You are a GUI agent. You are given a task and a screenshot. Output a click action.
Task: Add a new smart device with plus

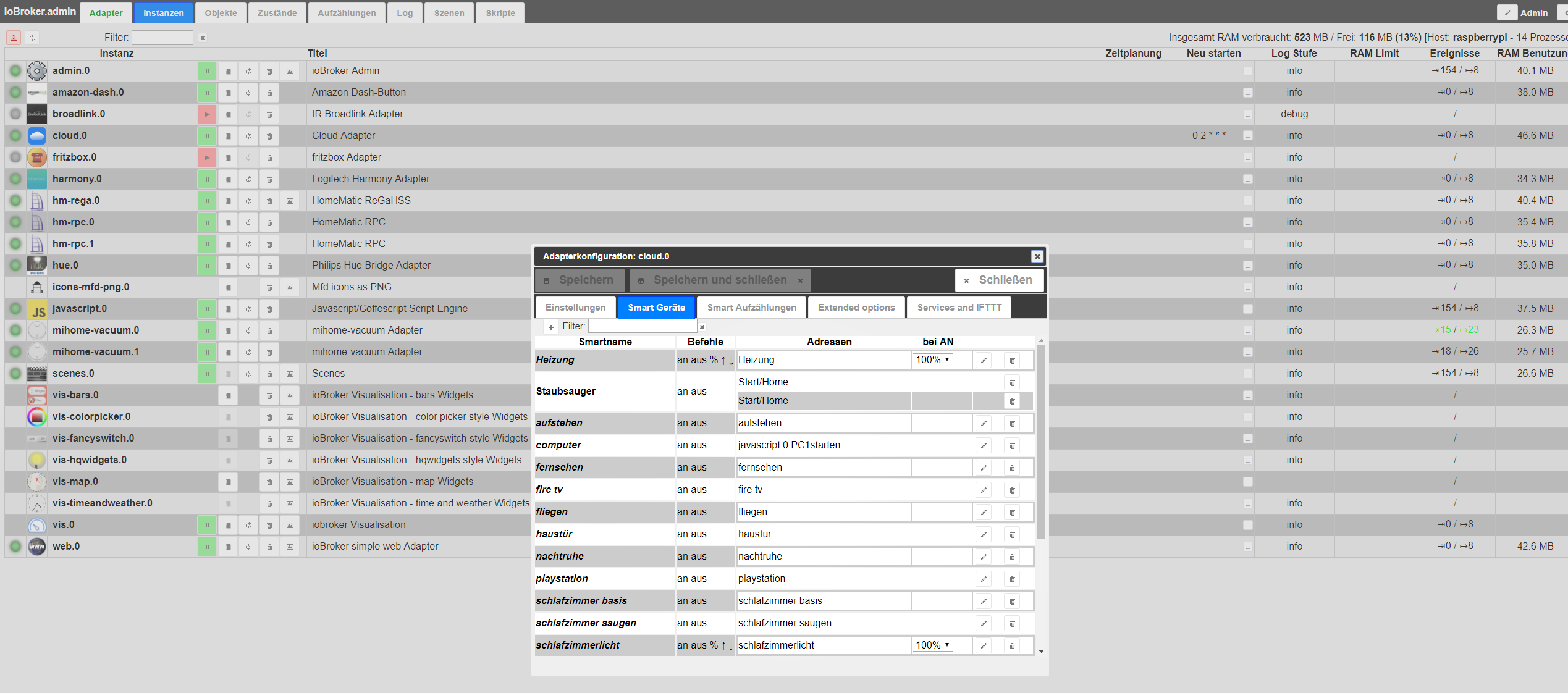pyautogui.click(x=550, y=327)
